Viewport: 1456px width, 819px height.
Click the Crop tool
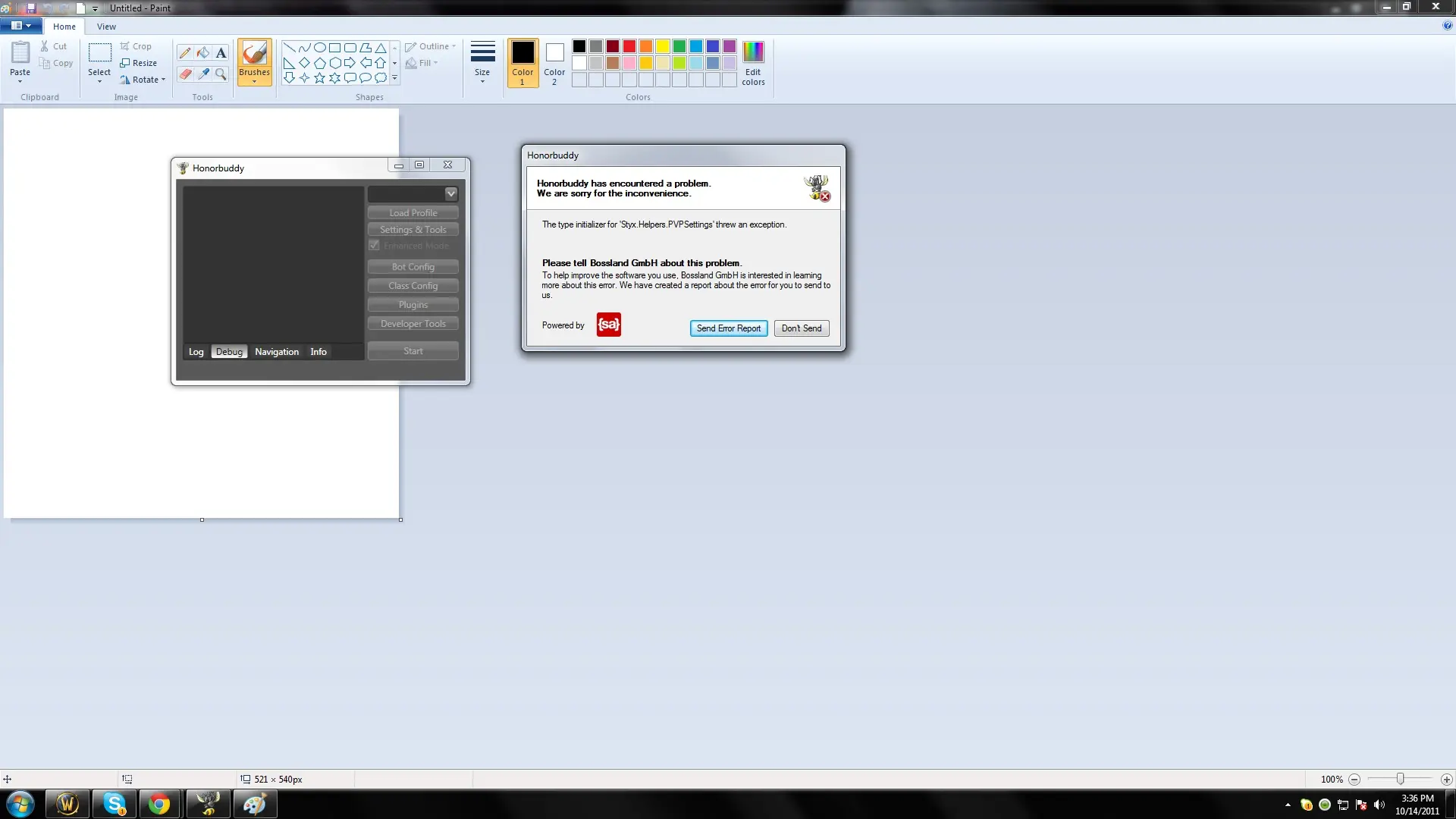pyautogui.click(x=136, y=46)
